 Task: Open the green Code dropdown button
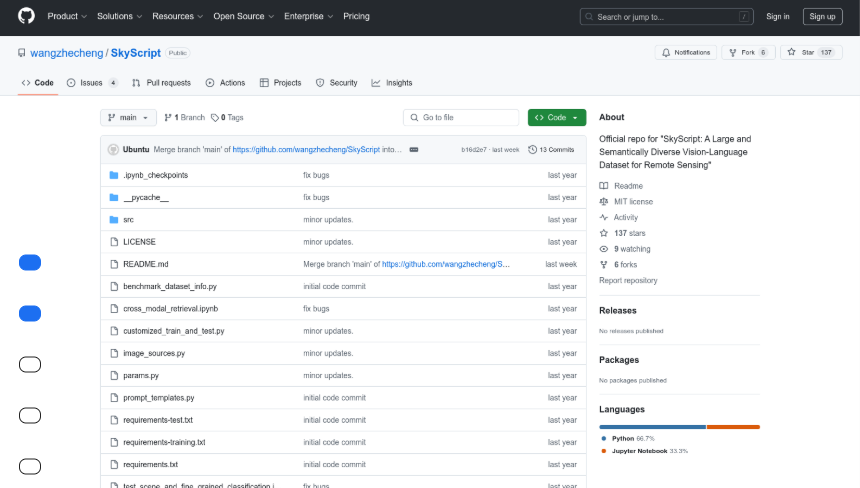(x=557, y=117)
